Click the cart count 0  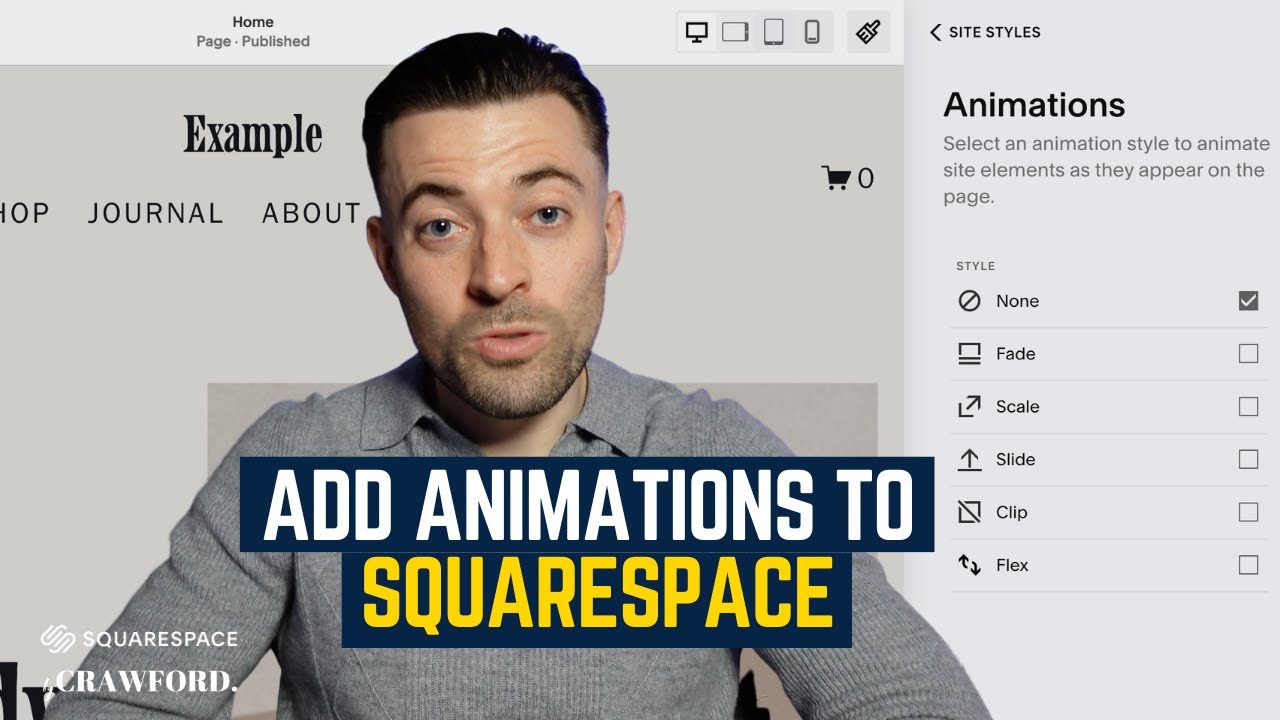[865, 178]
